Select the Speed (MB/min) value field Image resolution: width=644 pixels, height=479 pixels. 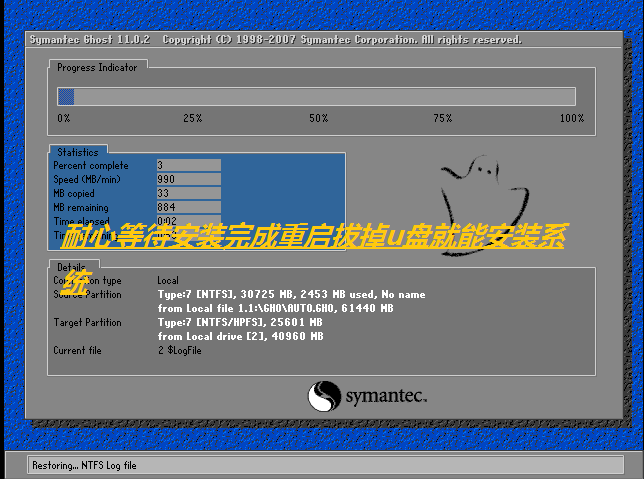click(188, 179)
